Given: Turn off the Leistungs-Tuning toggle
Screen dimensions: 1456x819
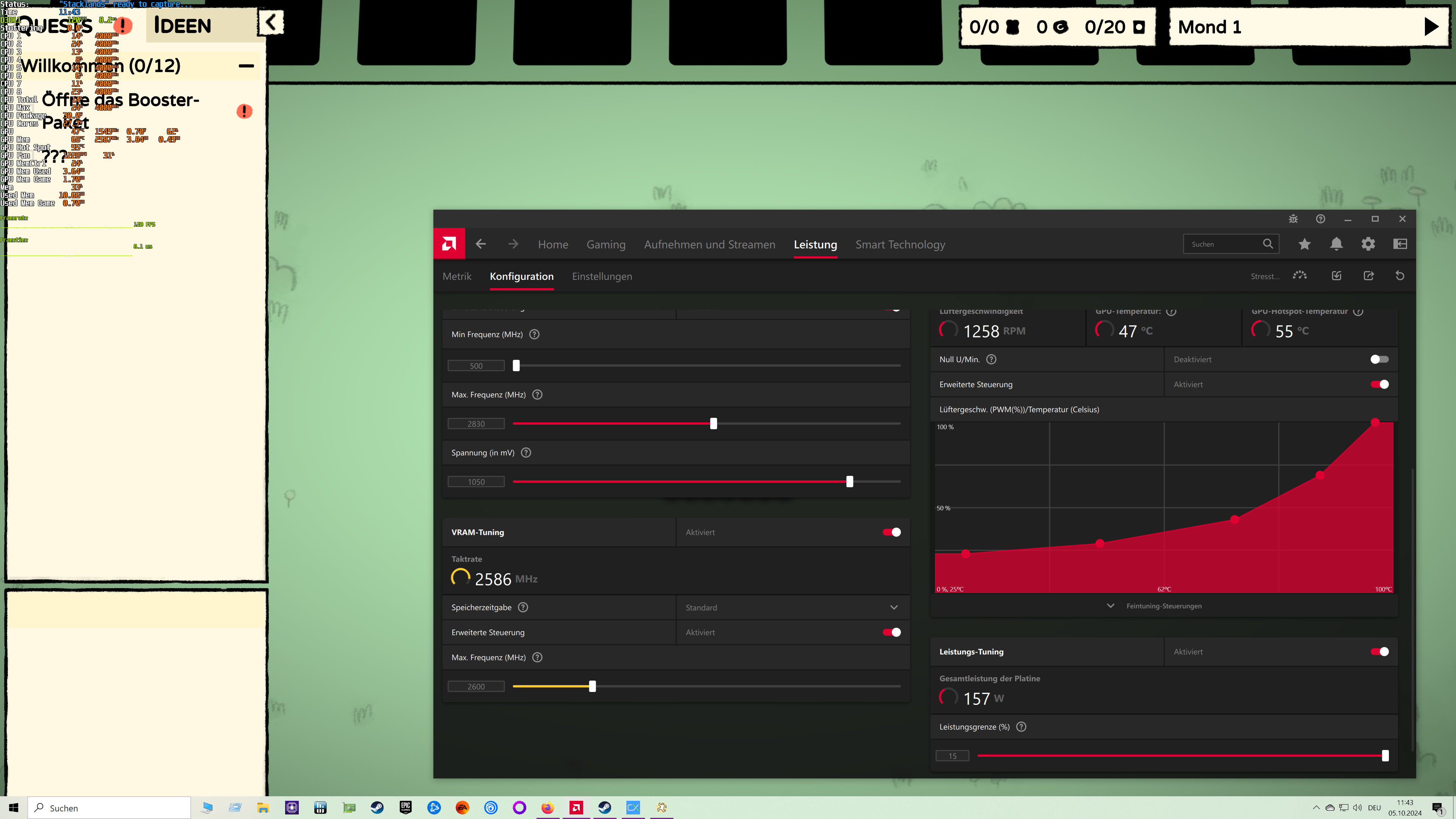Looking at the screenshot, I should point(1379,652).
